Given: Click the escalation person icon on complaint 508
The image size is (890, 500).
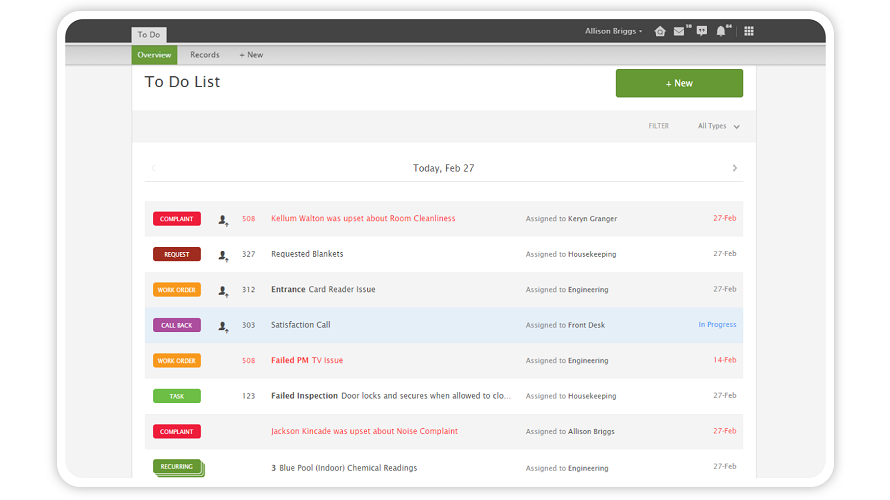Looking at the screenshot, I should pos(223,219).
